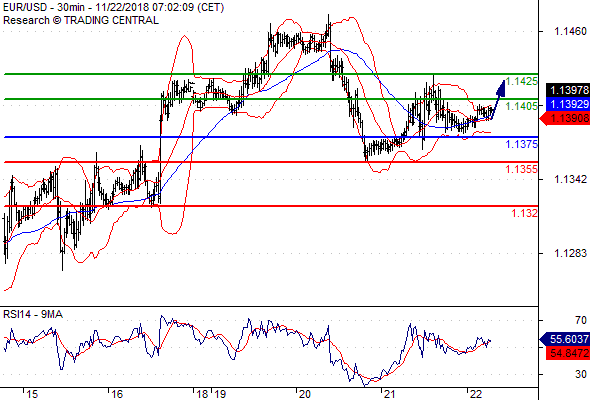The width and height of the screenshot is (590, 400).
Task: Click the 1.13929 blue price tag
Action: [568, 104]
